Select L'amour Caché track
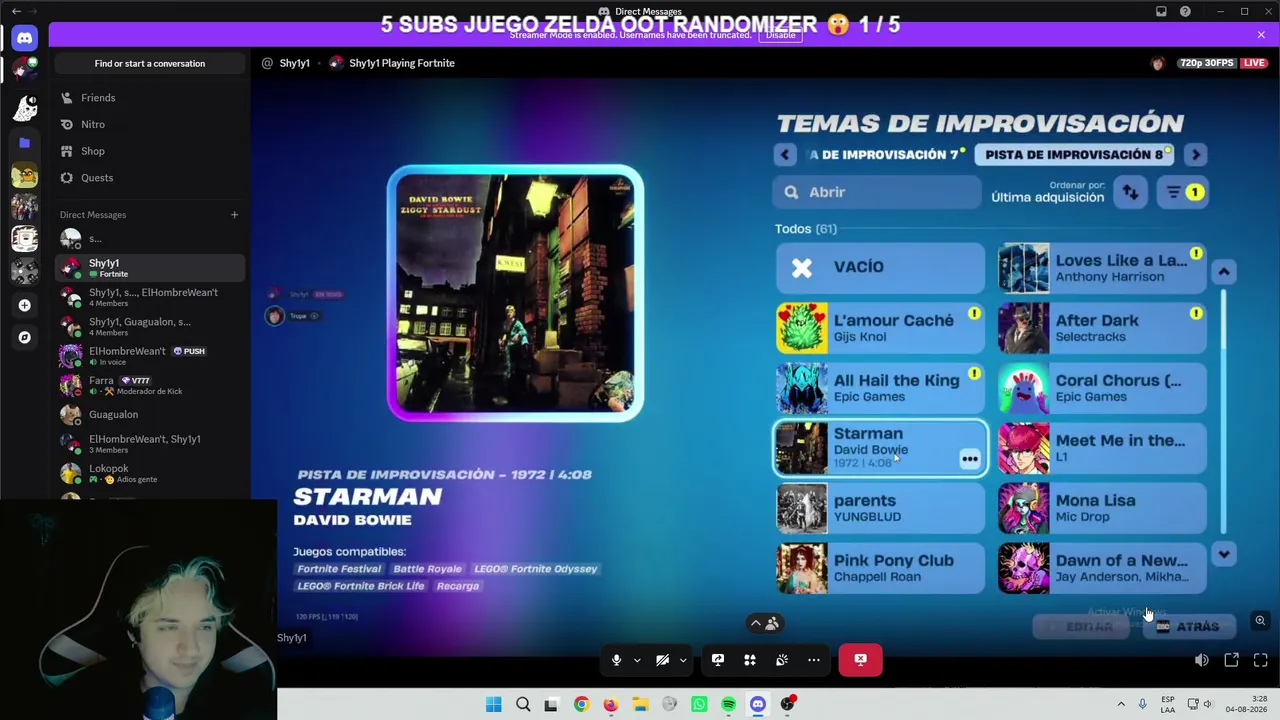Image resolution: width=1280 pixels, height=720 pixels. pos(881,328)
